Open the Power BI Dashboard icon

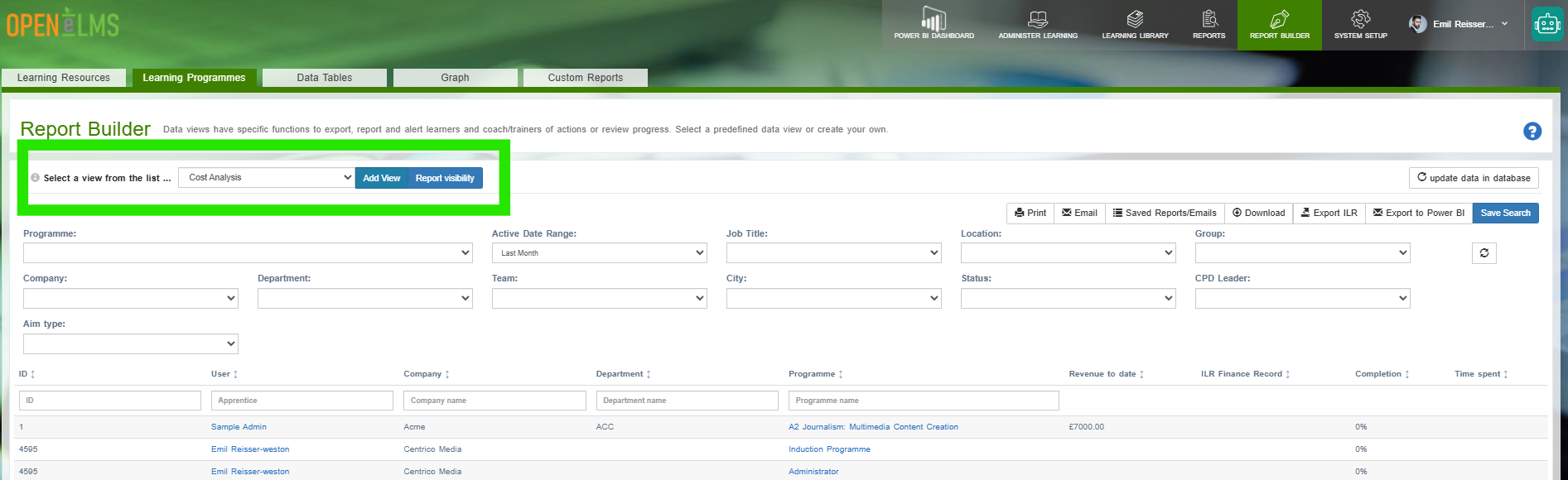click(934, 24)
